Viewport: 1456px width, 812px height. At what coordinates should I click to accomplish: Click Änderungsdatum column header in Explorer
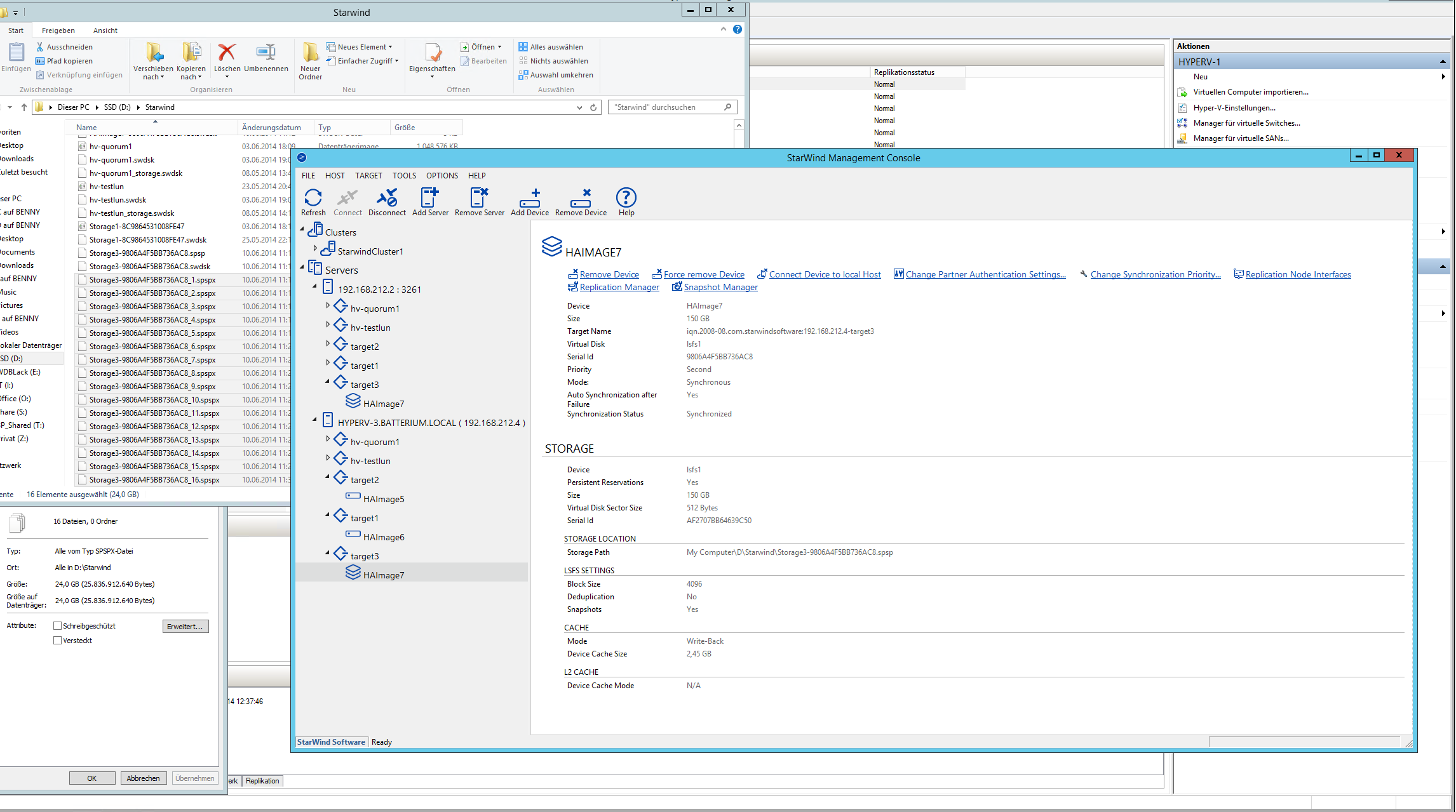(x=277, y=128)
